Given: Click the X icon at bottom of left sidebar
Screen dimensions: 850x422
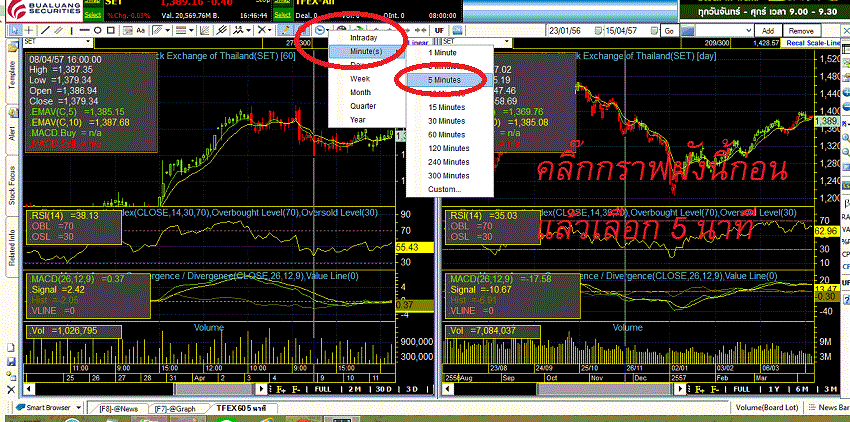Looking at the screenshot, I should [11, 389].
